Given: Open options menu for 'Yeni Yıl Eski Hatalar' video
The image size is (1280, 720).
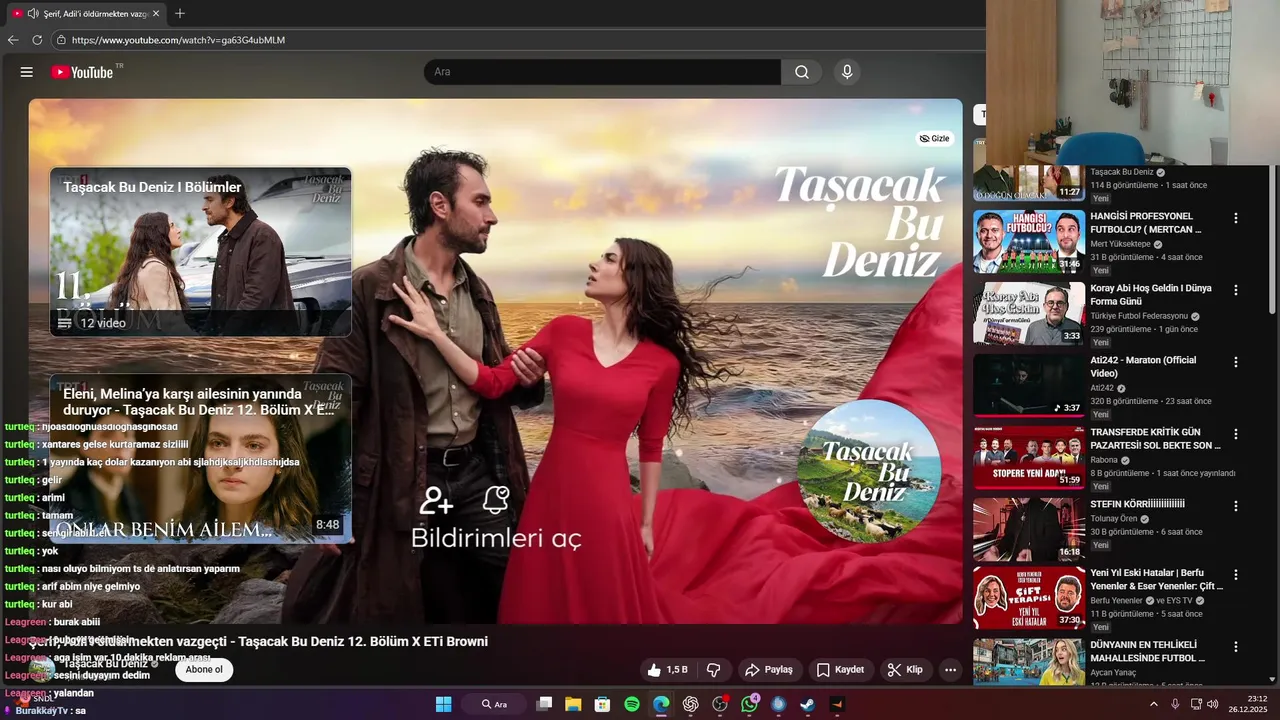Looking at the screenshot, I should pos(1235,575).
